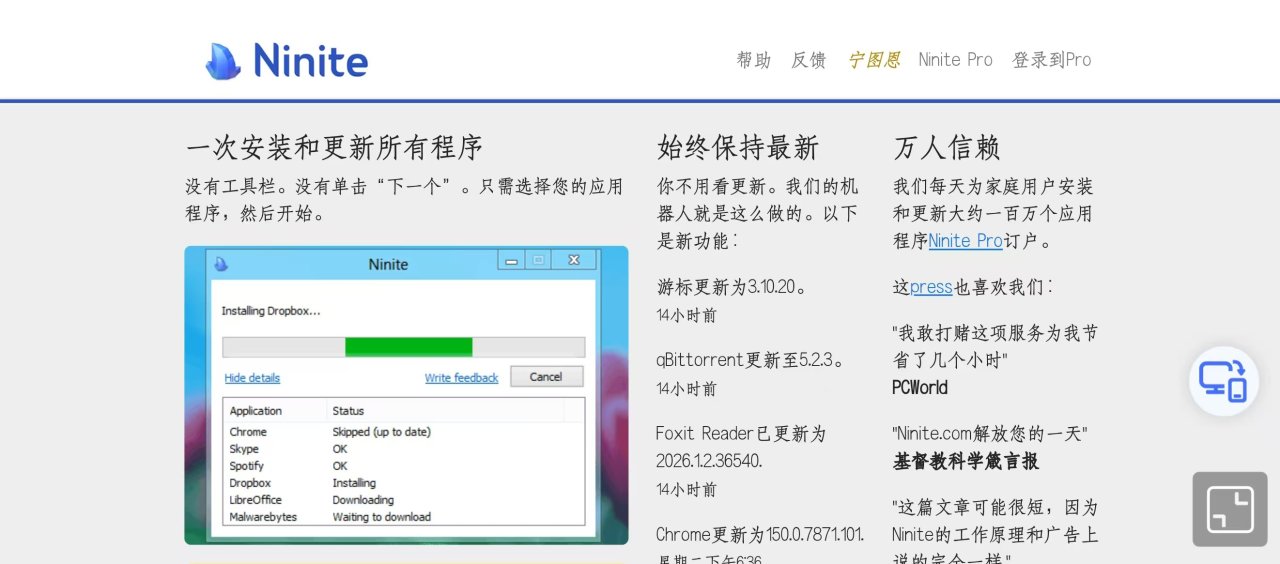Click PCWorld attribution text
This screenshot has height=564, width=1280.
pyautogui.click(x=920, y=388)
